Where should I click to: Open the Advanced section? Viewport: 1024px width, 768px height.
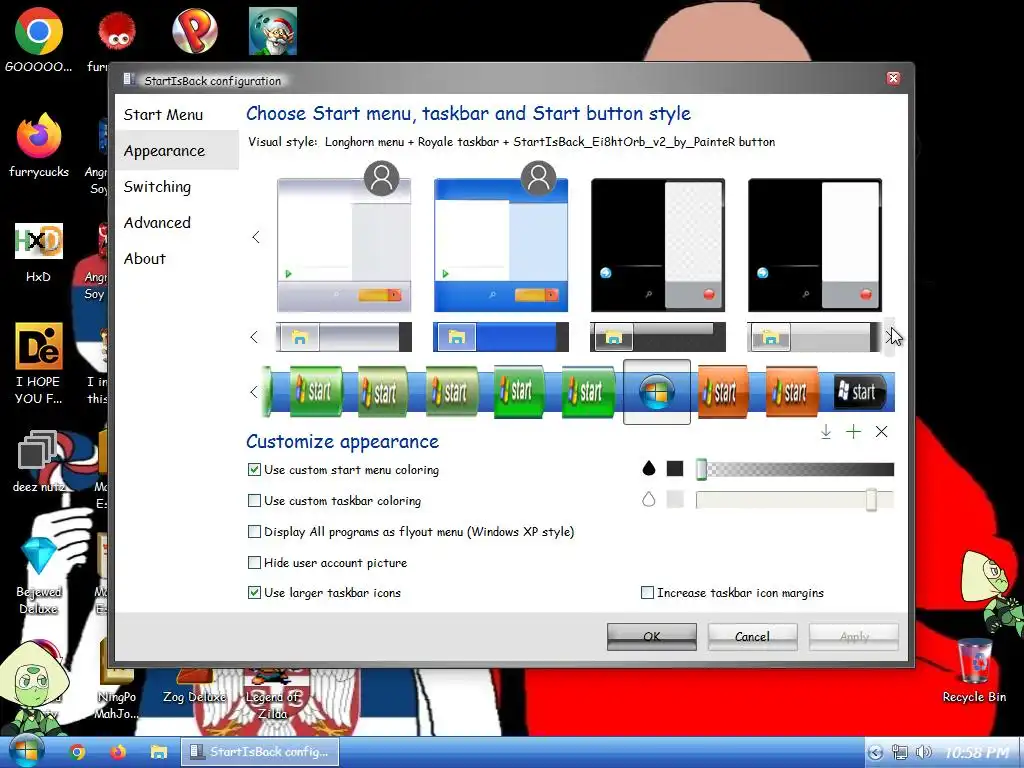(157, 223)
